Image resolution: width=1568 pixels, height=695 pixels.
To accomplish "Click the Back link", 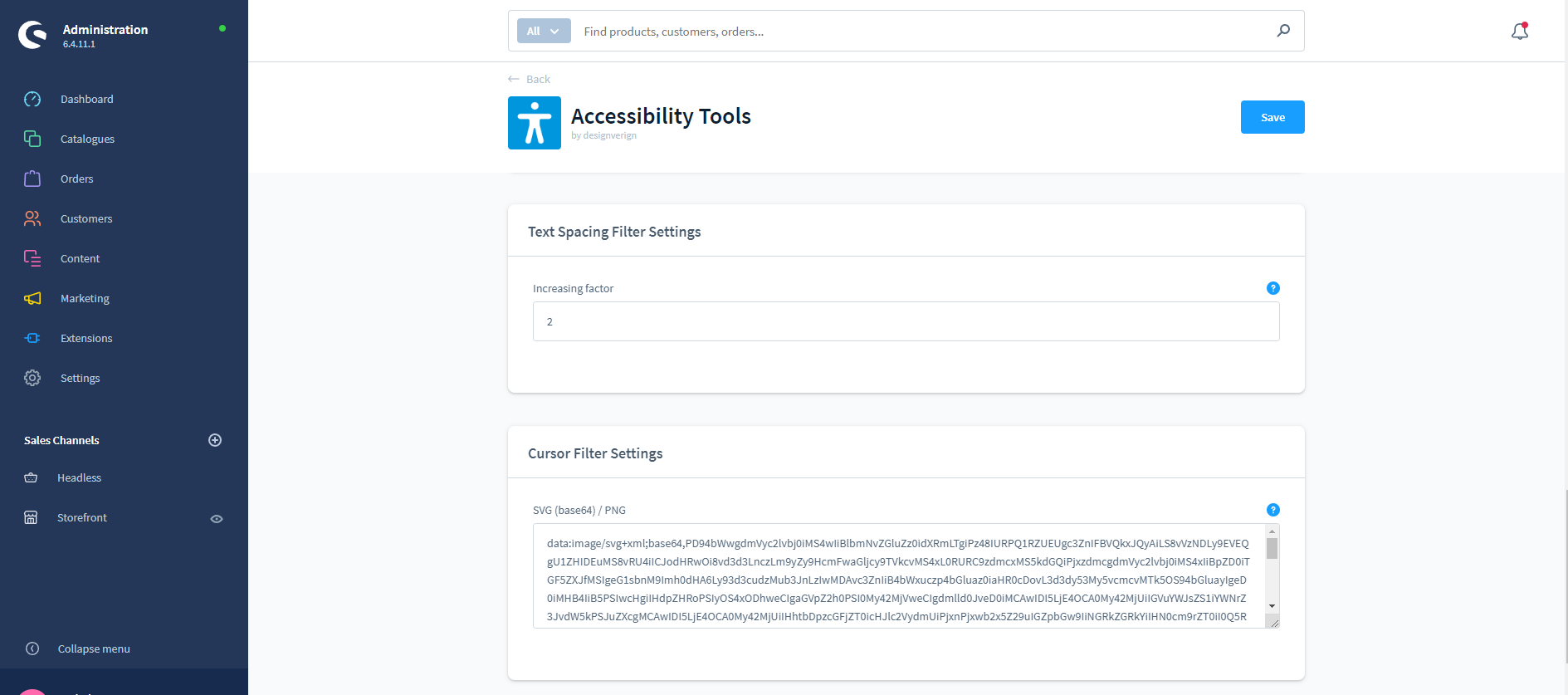I will coord(538,79).
